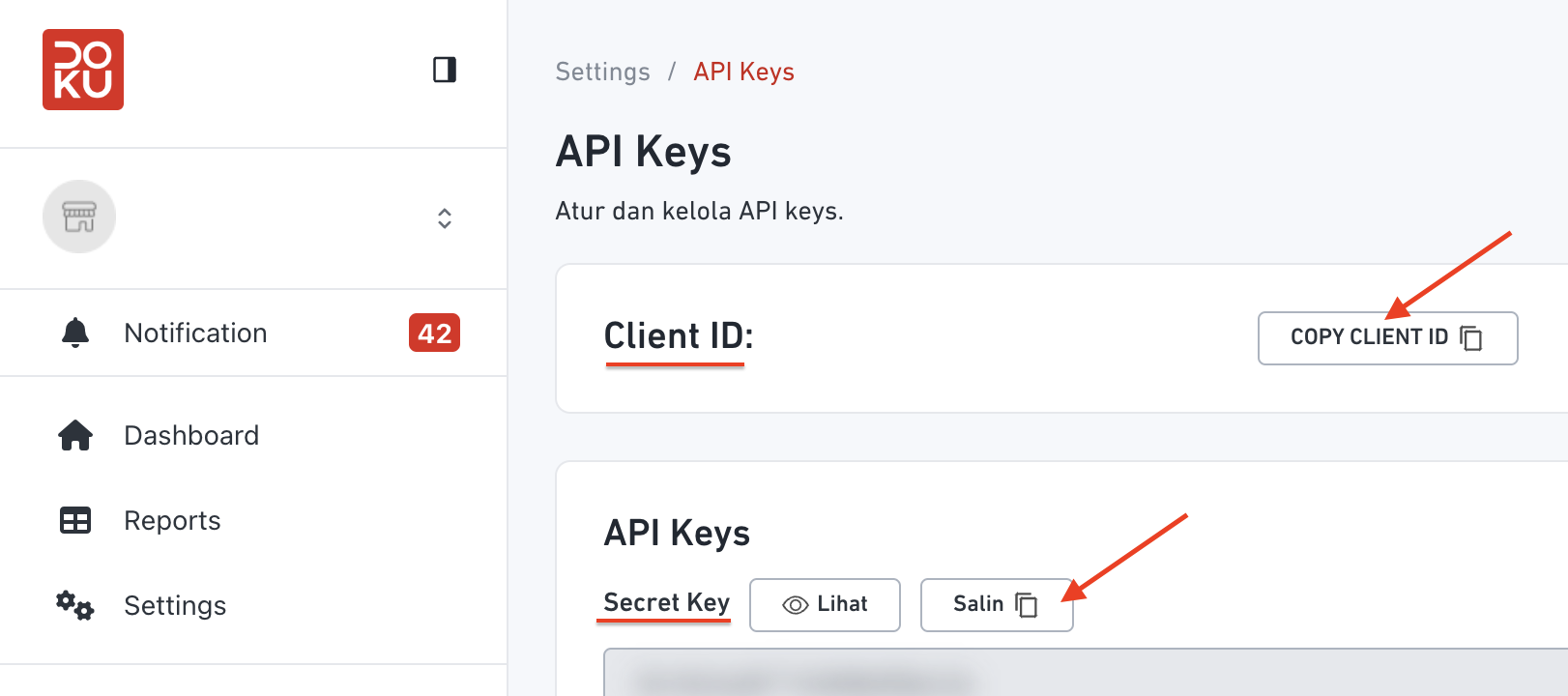Click the DOKU logo

(83, 70)
